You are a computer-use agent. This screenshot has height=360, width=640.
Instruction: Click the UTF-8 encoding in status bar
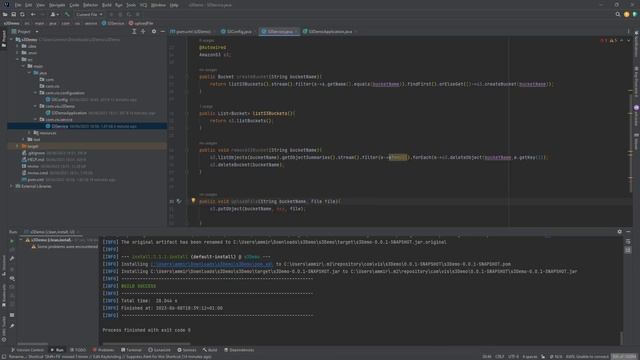(x=513, y=356)
